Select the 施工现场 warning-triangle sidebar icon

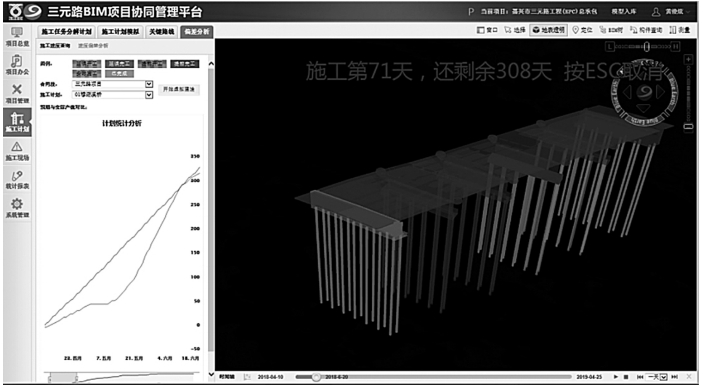click(x=17, y=151)
